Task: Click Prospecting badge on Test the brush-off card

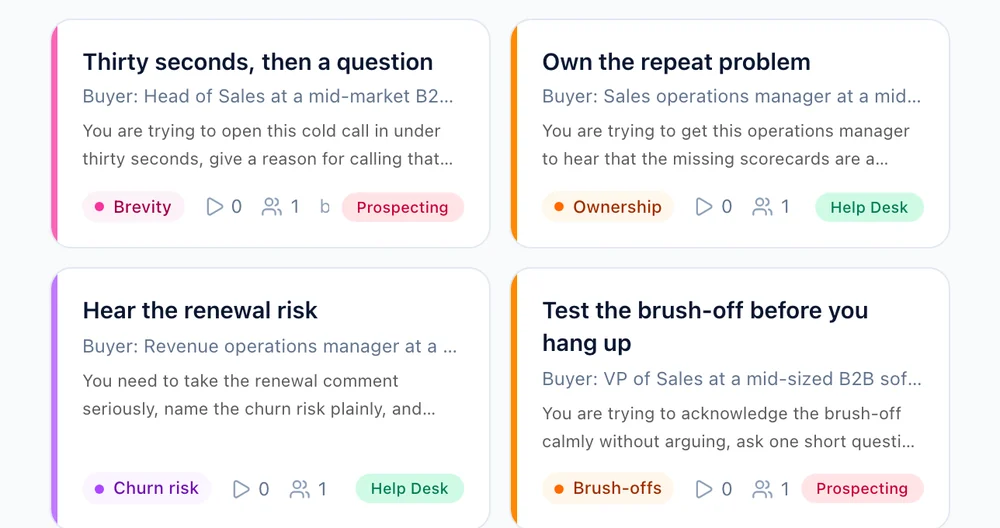Action: 862,488
